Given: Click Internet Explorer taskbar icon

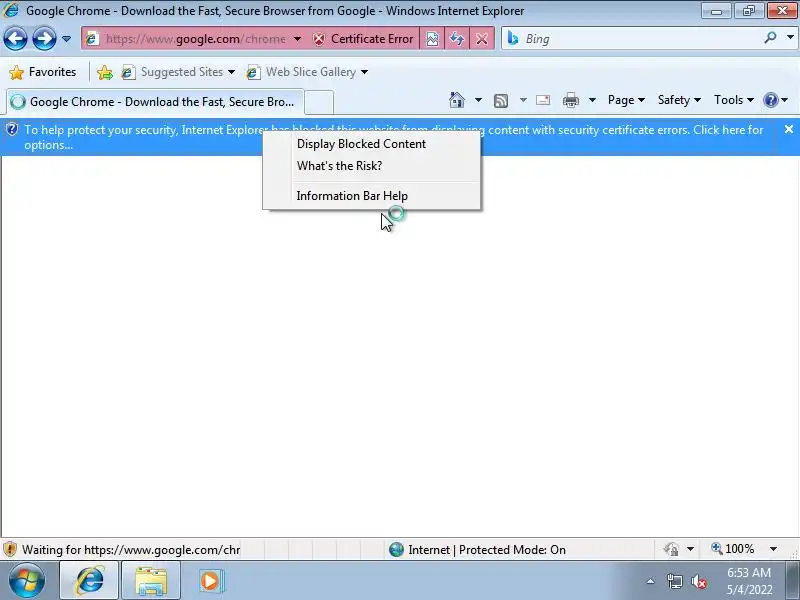Looking at the screenshot, I should click(x=90, y=581).
